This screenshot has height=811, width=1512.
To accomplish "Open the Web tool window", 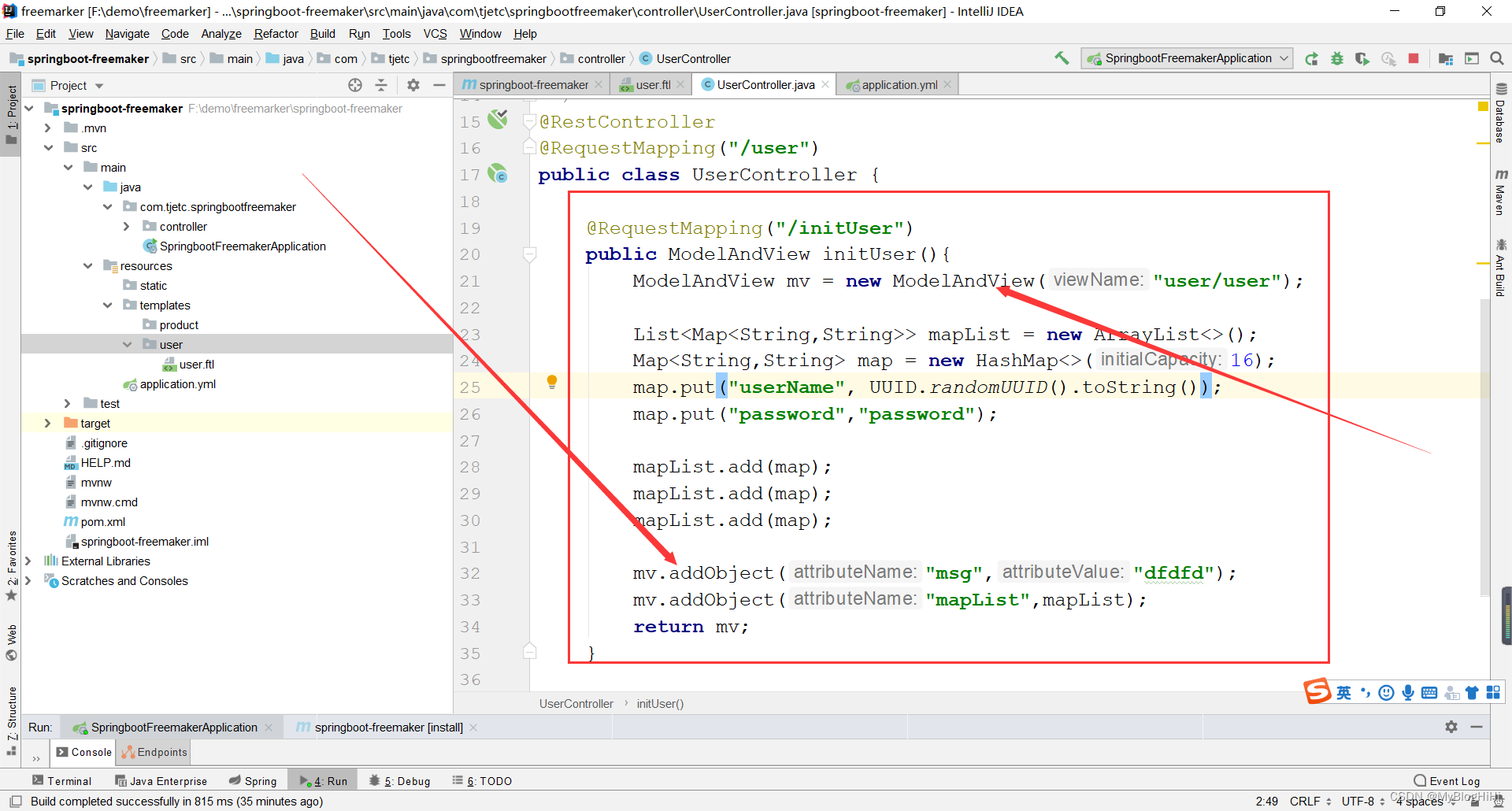I will 11,643.
